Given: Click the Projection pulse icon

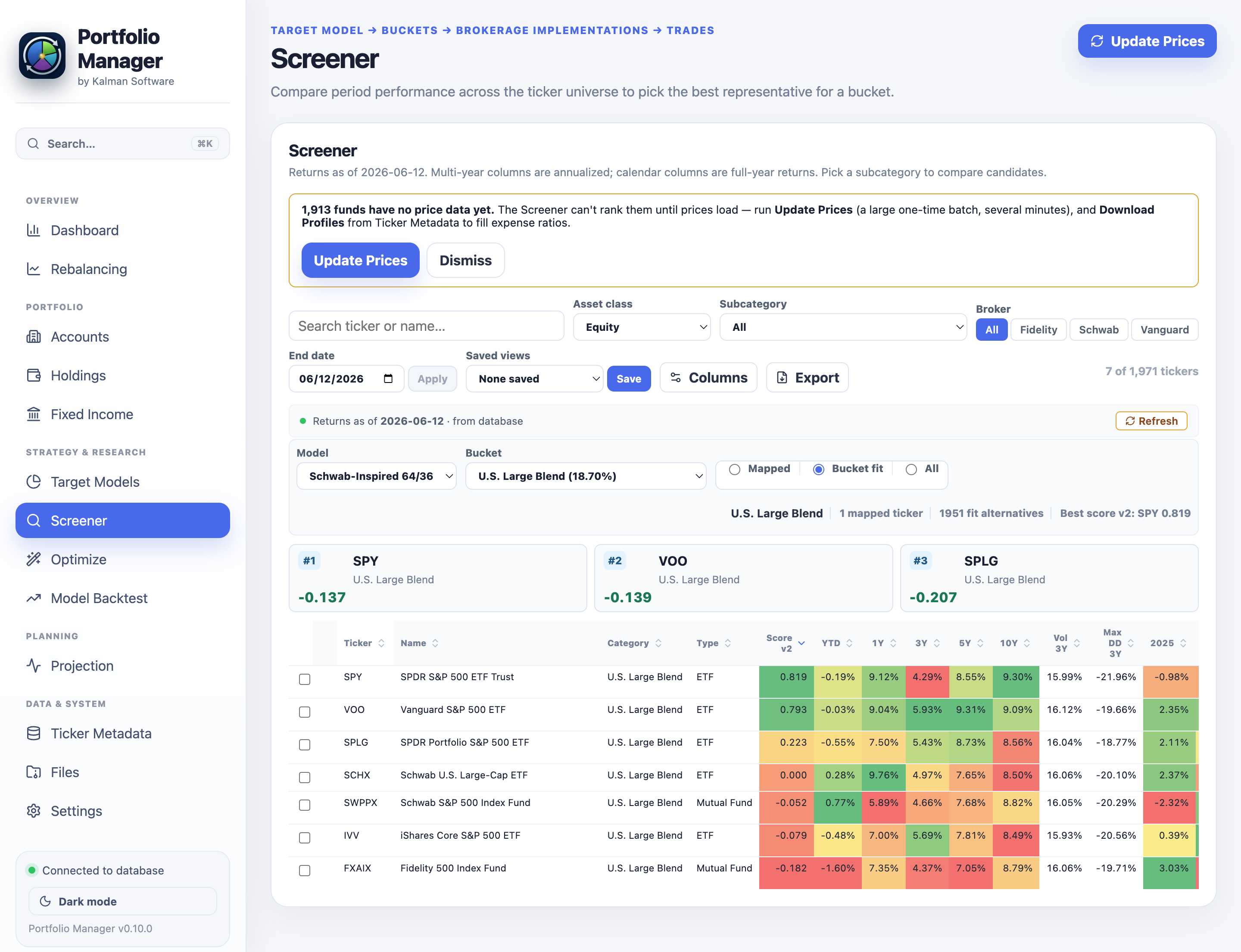Looking at the screenshot, I should [x=34, y=665].
